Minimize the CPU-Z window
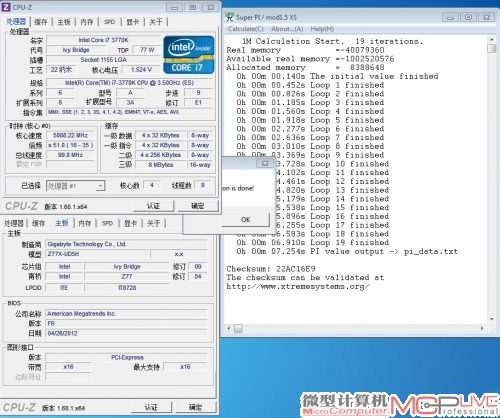The image size is (500, 418). pyautogui.click(x=174, y=7)
